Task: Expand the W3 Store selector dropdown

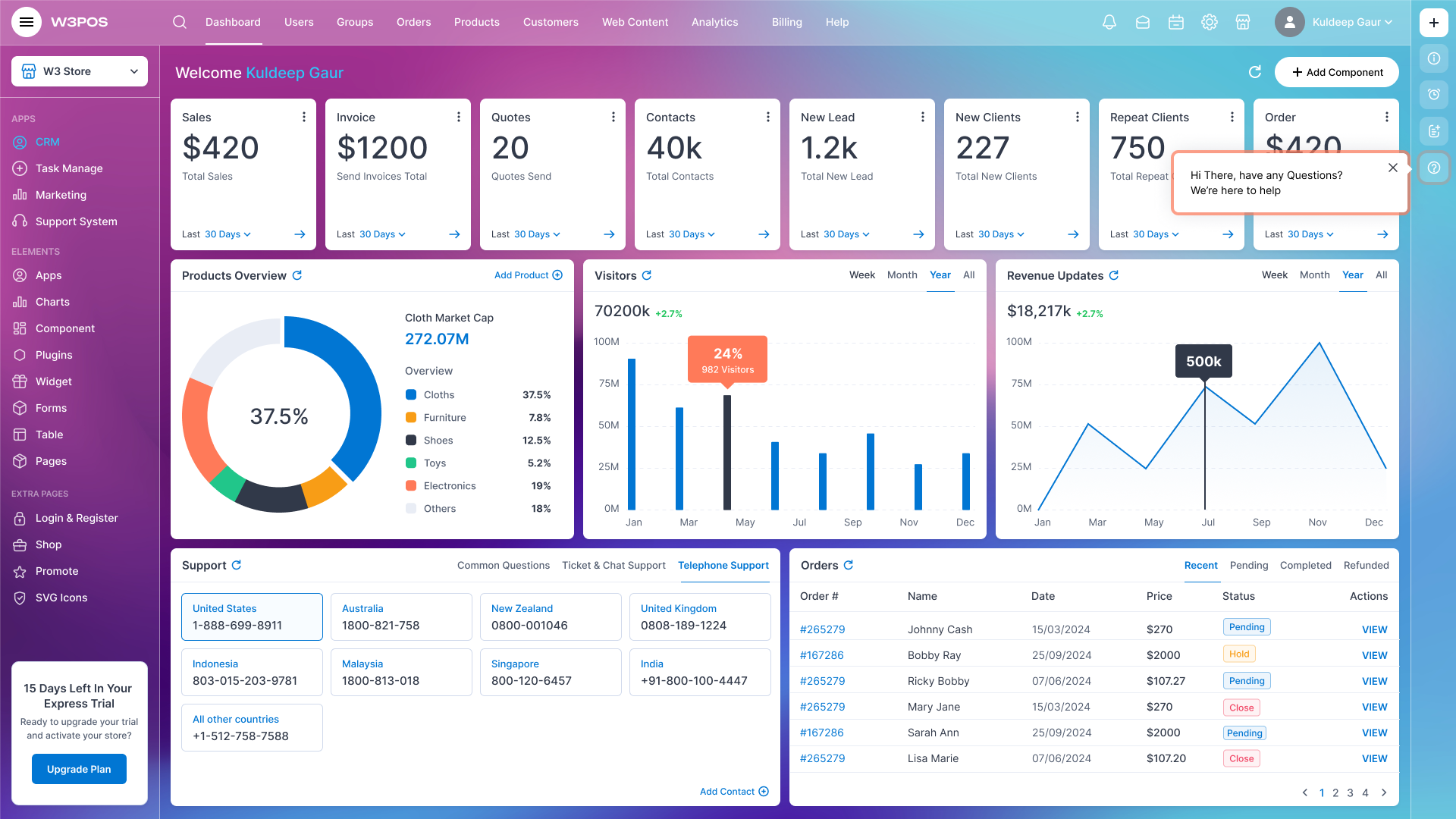Action: [x=79, y=71]
